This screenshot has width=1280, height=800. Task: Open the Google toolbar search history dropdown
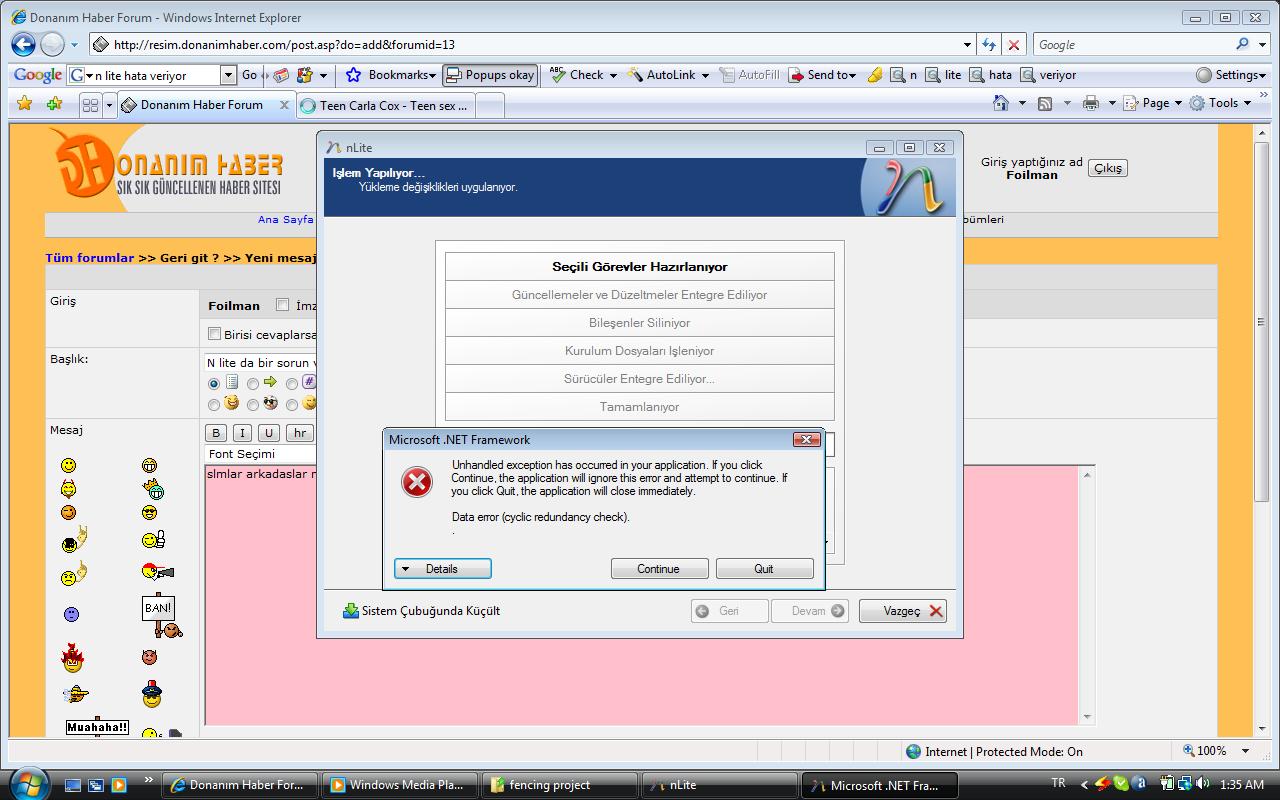pos(227,75)
